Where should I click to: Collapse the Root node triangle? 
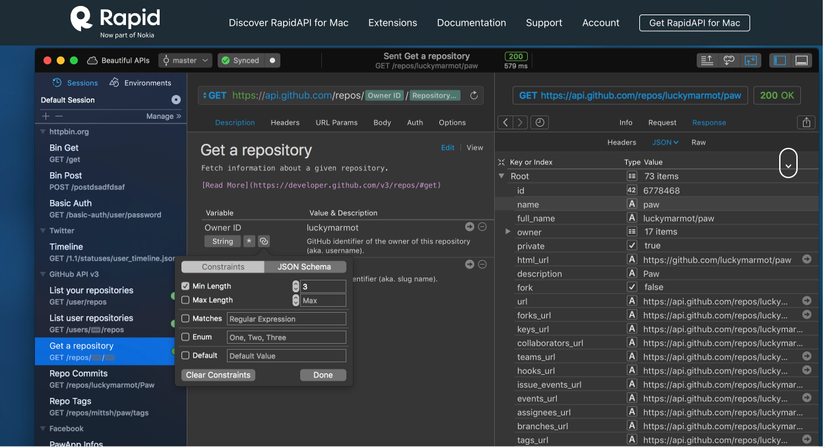click(501, 176)
